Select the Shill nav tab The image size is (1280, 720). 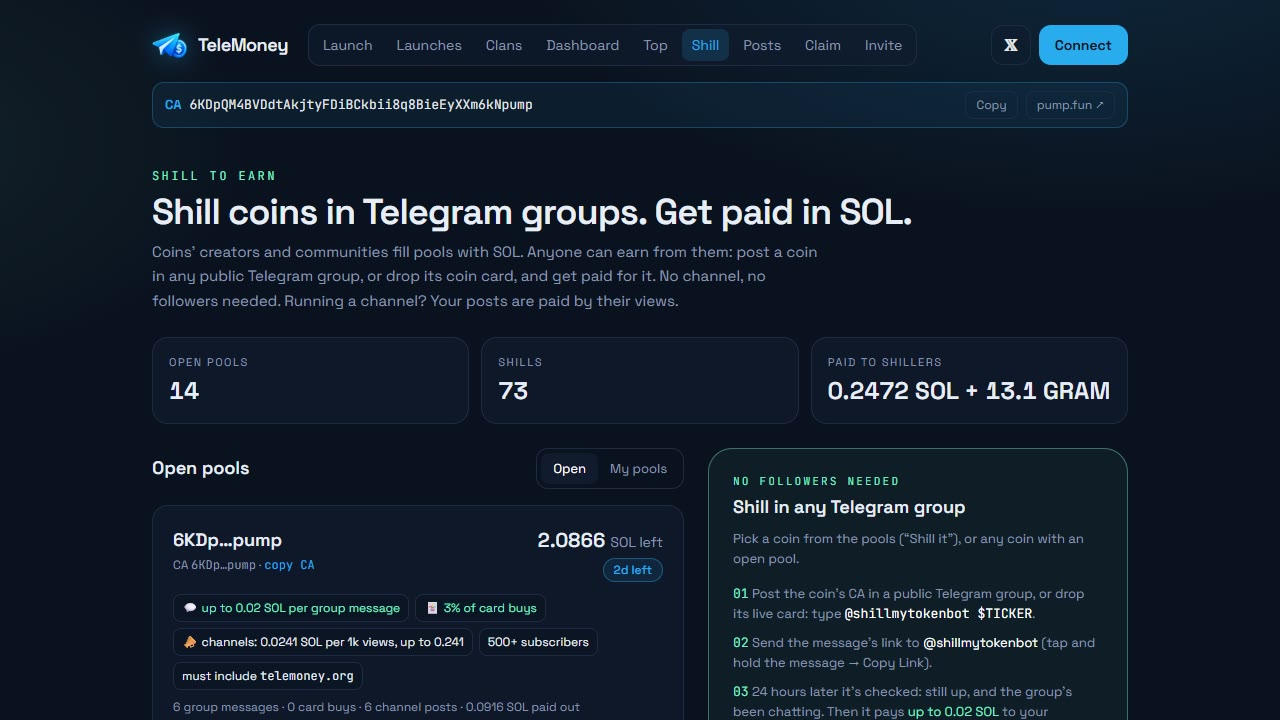coord(705,45)
